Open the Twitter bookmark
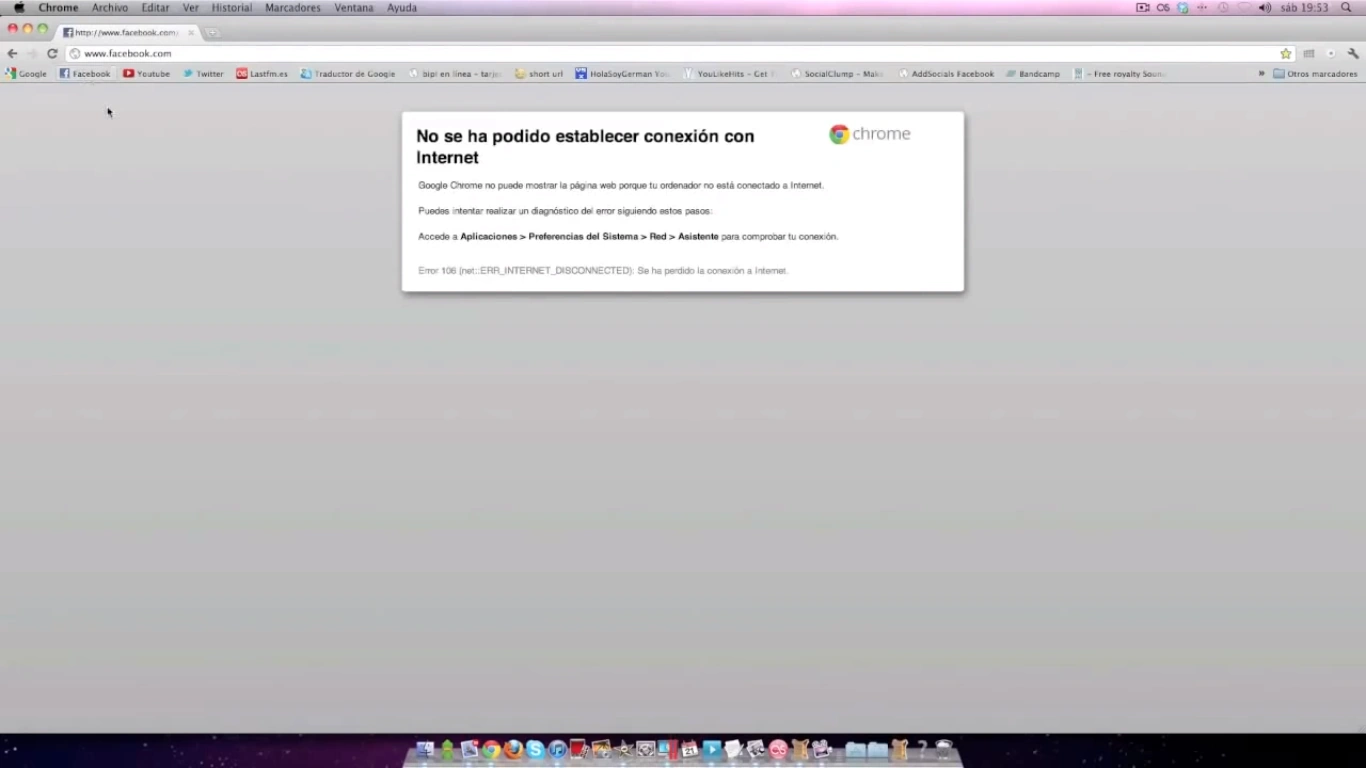The image size is (1366, 768). click(203, 73)
